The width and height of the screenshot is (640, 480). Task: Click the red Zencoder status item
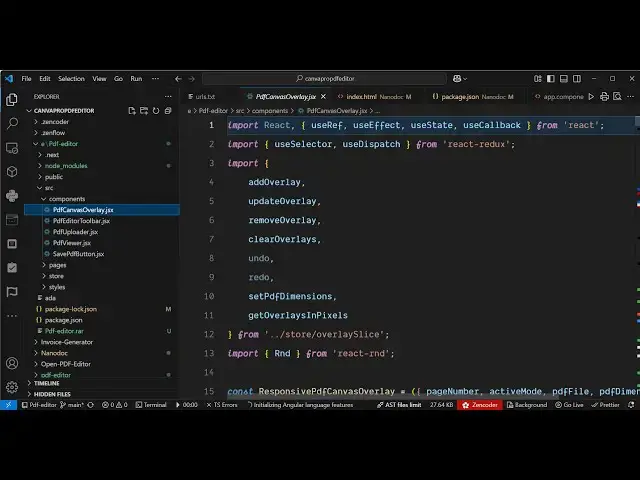click(480, 405)
